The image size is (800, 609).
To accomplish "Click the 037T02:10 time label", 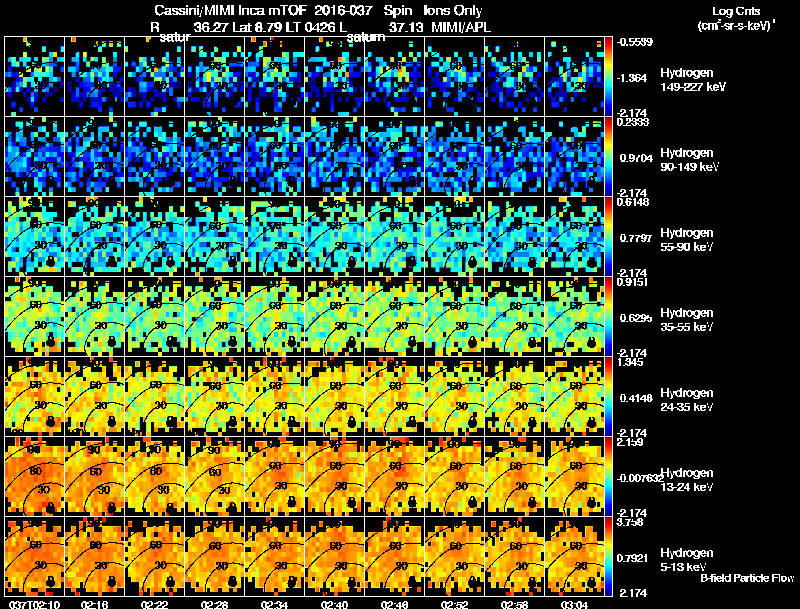I will (x=34, y=605).
